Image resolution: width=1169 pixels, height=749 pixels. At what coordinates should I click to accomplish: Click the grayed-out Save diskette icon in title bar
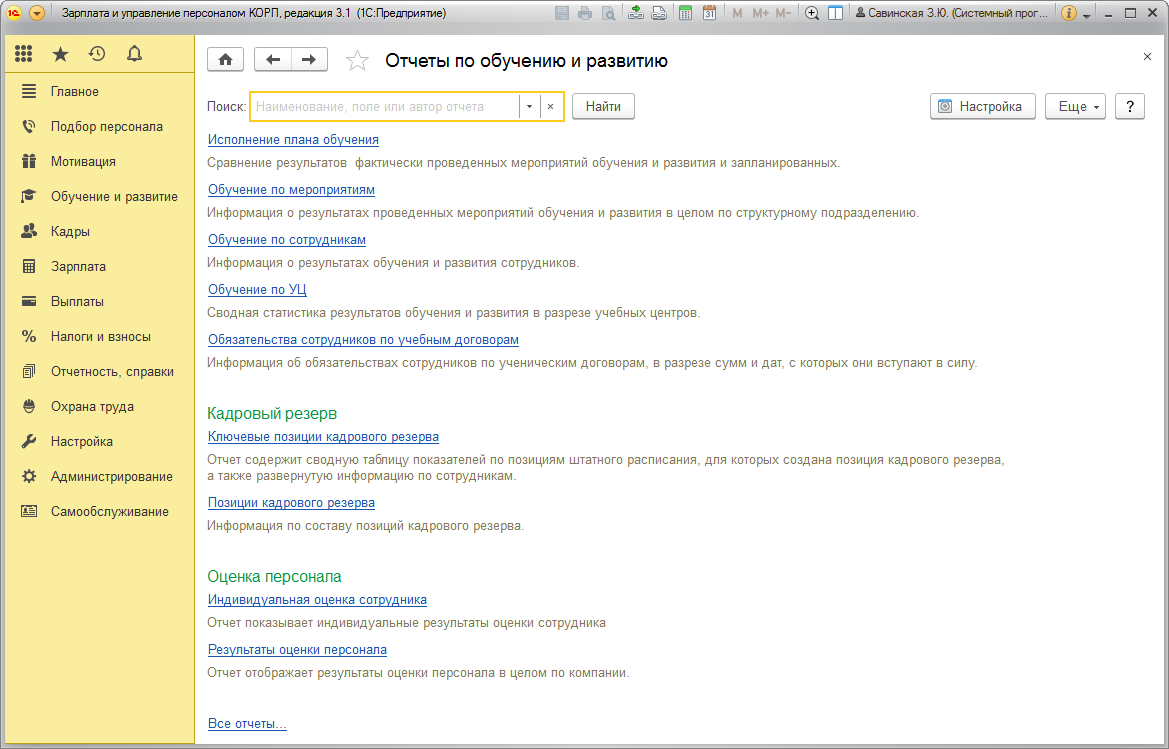click(x=562, y=13)
